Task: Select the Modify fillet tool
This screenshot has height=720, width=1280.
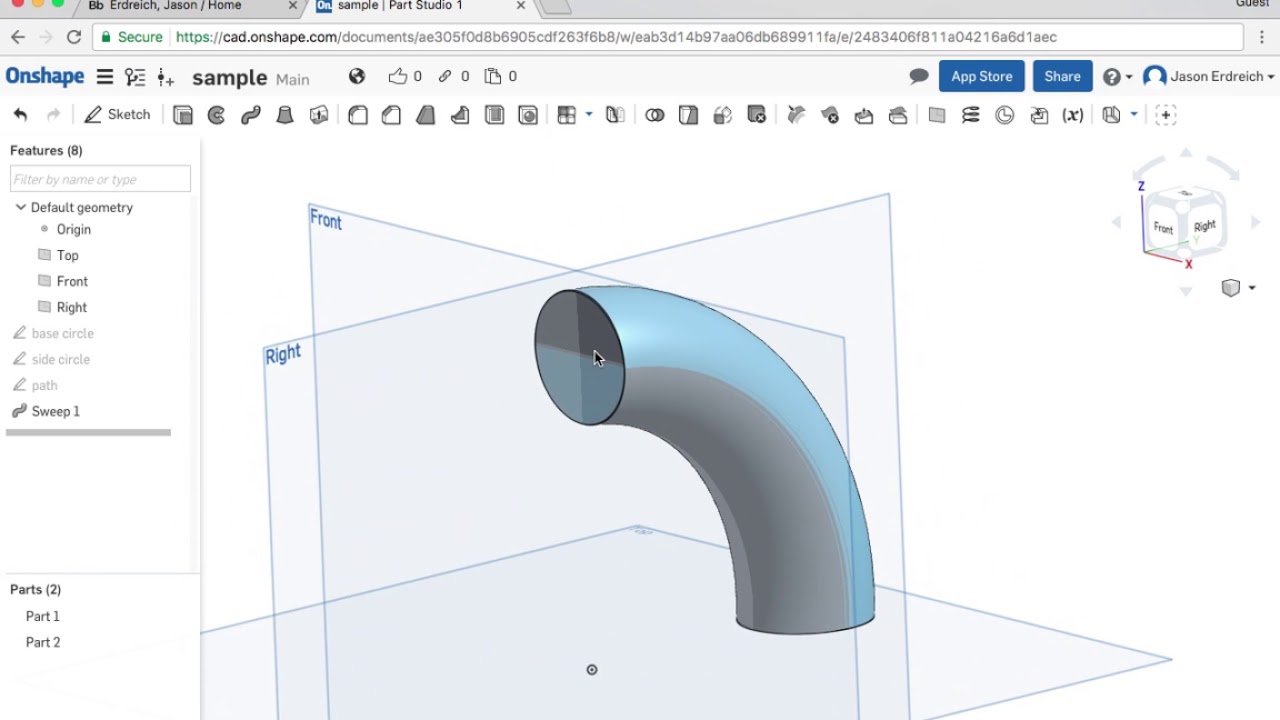Action: [x=796, y=115]
